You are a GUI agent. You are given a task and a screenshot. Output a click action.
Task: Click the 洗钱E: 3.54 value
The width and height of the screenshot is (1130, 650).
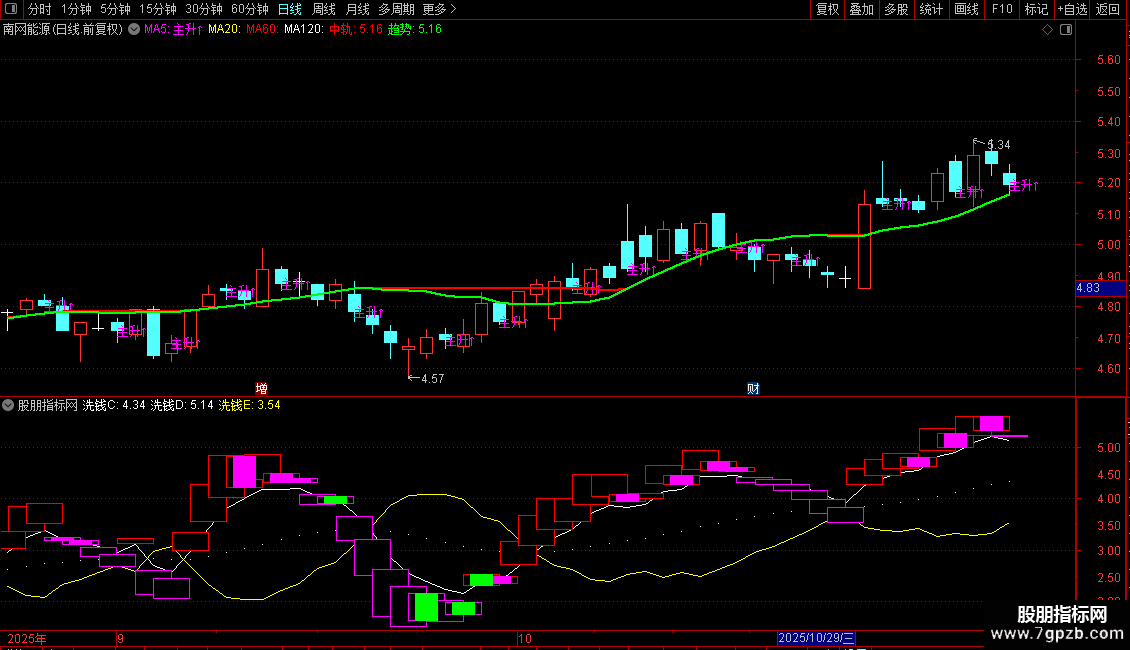click(249, 405)
